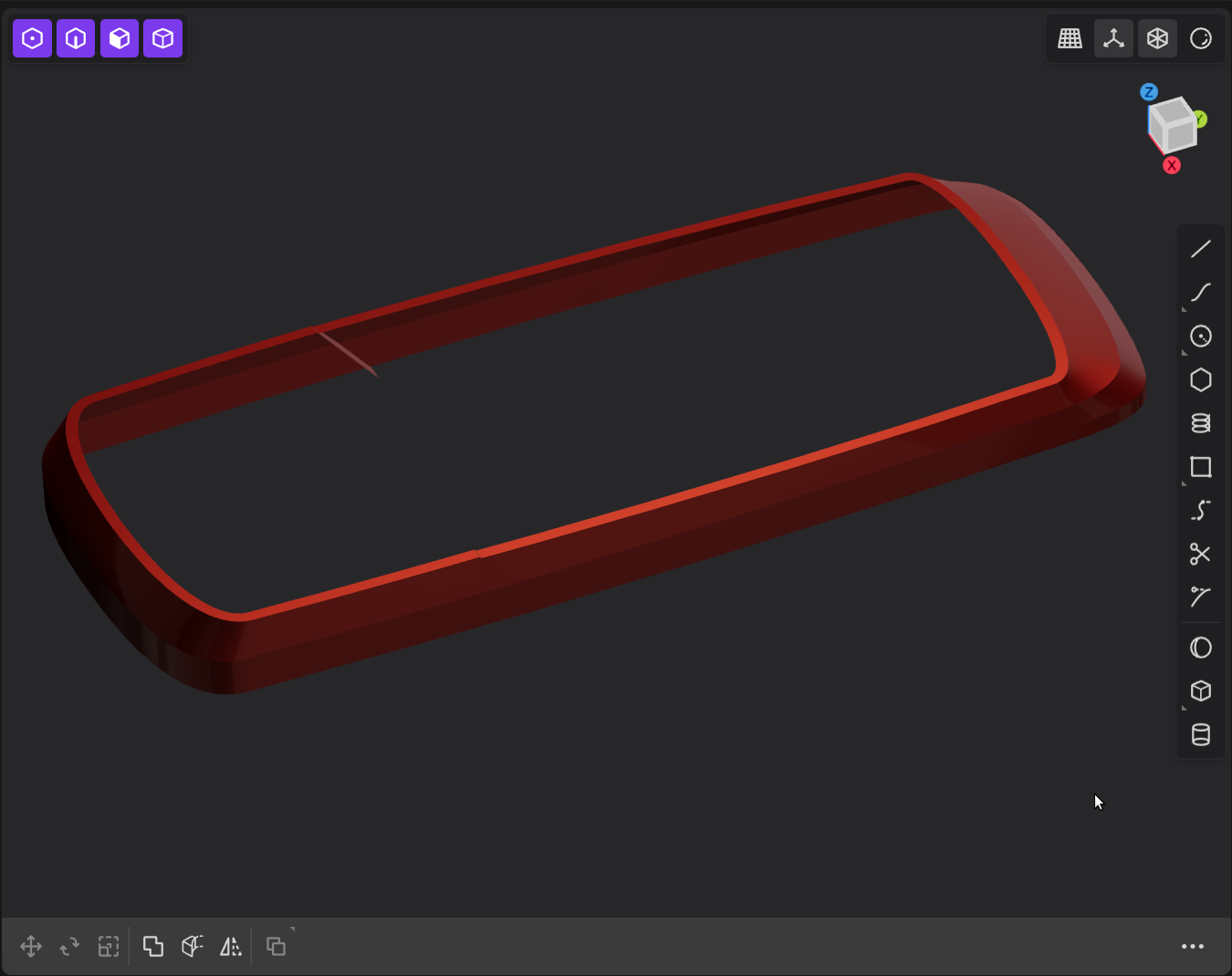The image size is (1232, 976).
Task: Expand the Rectangle tool flyout arrow
Action: [1185, 484]
